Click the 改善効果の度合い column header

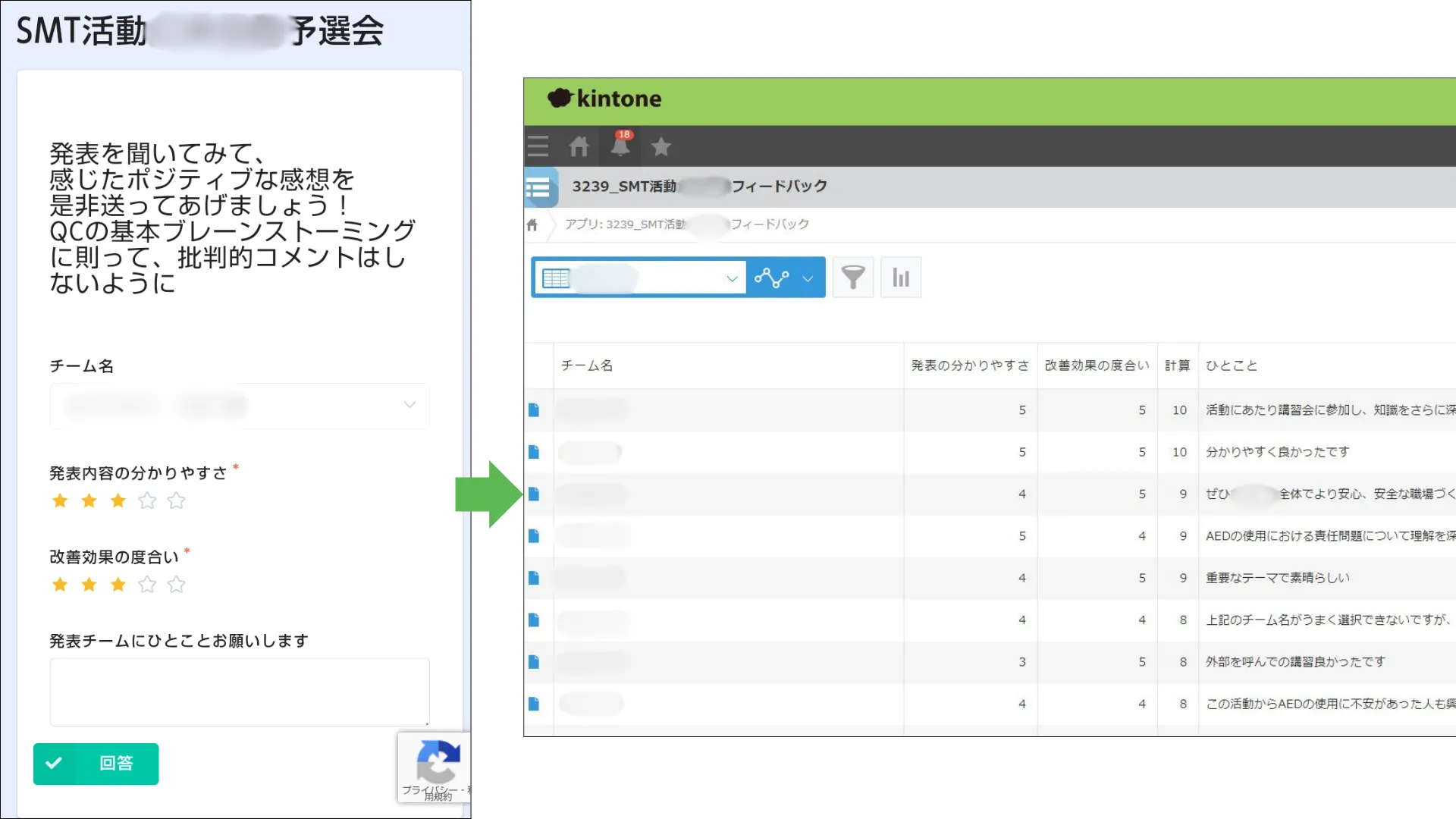[x=1097, y=366]
